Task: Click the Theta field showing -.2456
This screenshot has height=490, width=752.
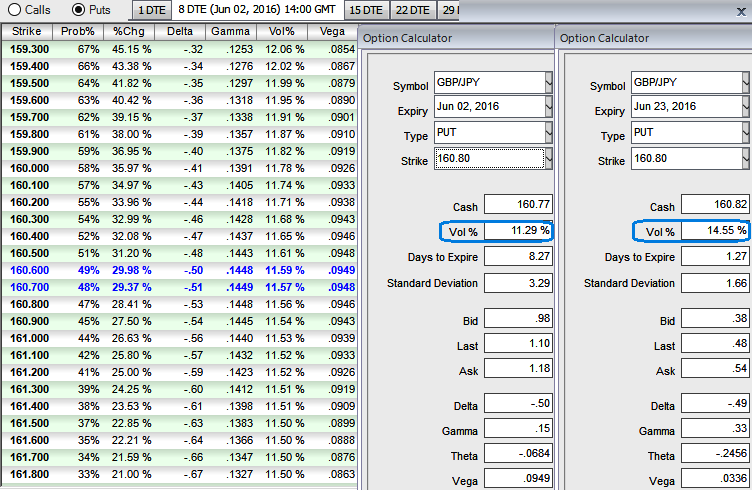Action: tap(715, 453)
